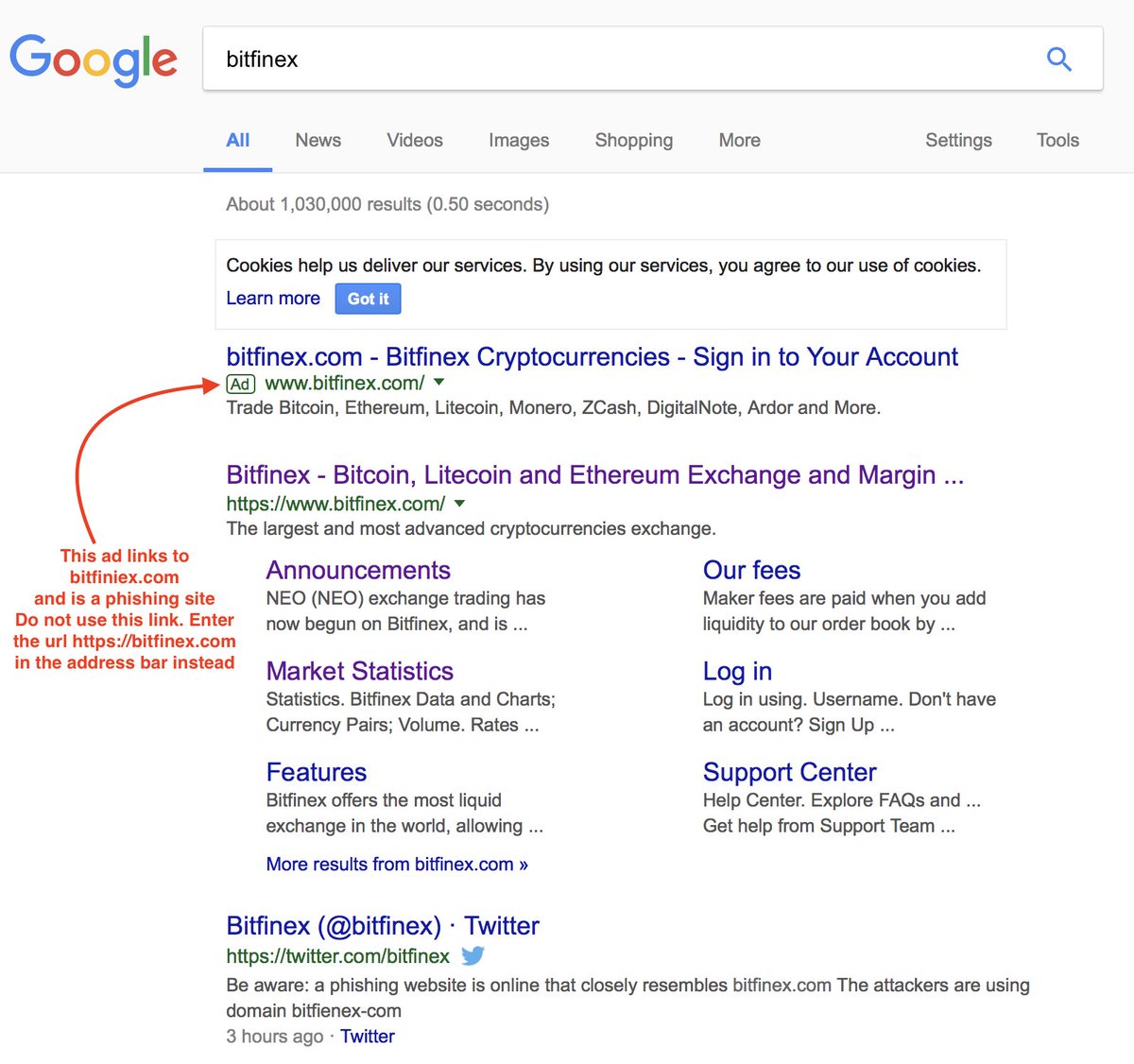The height and width of the screenshot is (1064, 1134).
Task: Click Bitfinex offers the most liquid snippet
Action: pyautogui.click(x=404, y=813)
